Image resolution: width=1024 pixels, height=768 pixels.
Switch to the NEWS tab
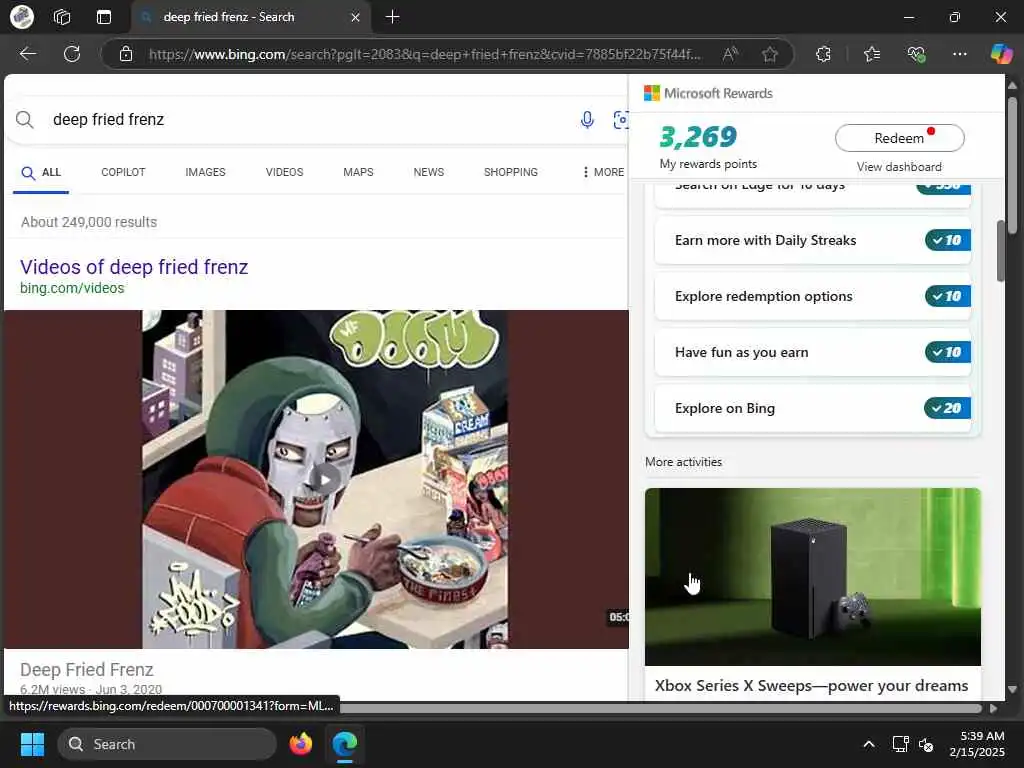tap(428, 172)
